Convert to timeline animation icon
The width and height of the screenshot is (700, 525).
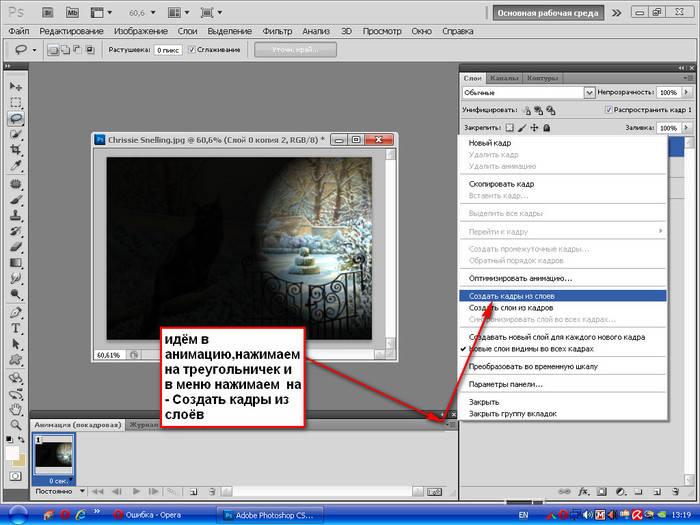pos(434,492)
